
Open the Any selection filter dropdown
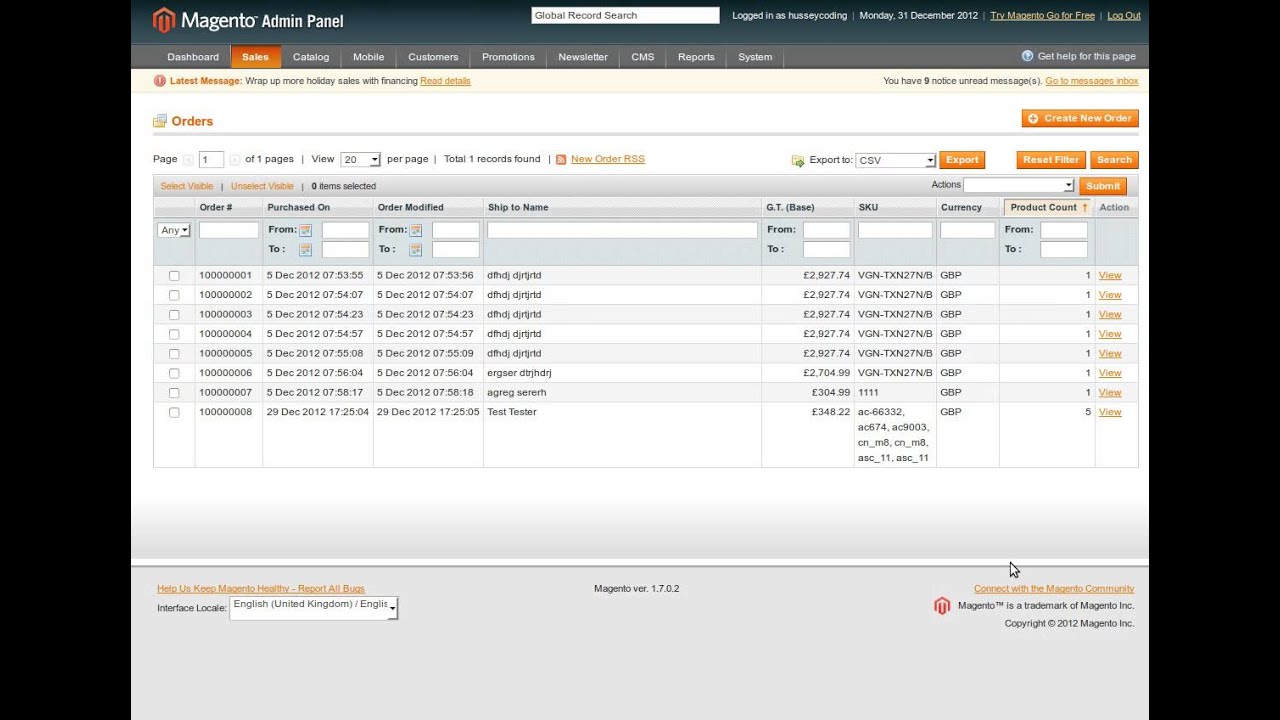pyautogui.click(x=174, y=230)
